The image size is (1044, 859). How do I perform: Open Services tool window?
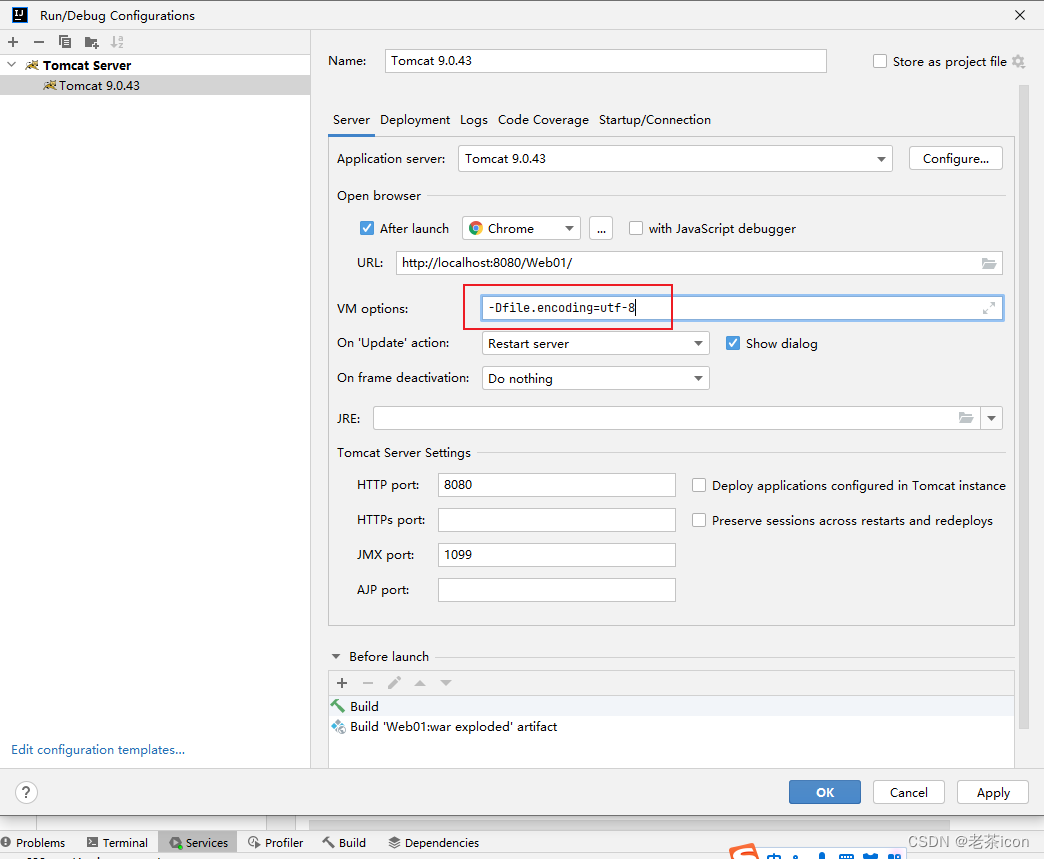pos(198,842)
